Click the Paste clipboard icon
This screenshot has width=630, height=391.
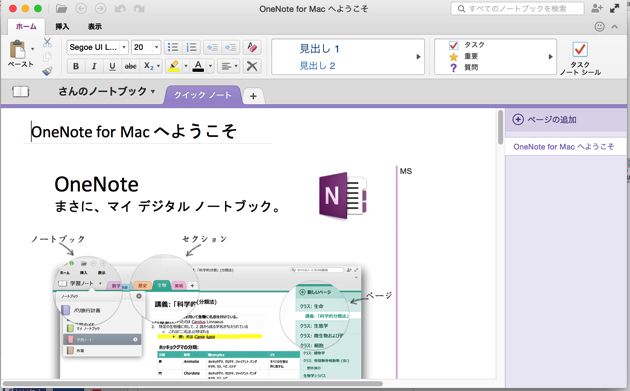[18, 50]
